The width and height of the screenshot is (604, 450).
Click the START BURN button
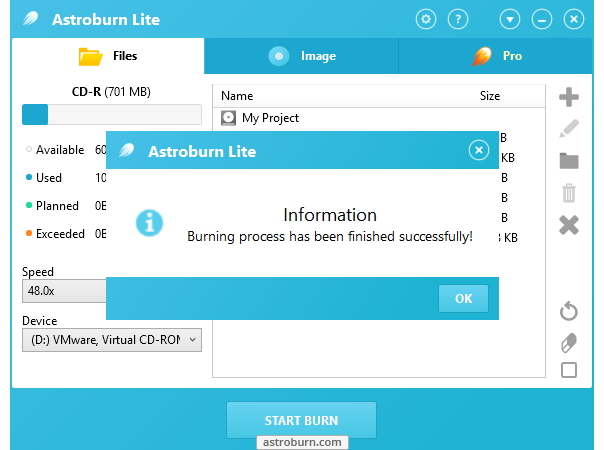(x=301, y=420)
